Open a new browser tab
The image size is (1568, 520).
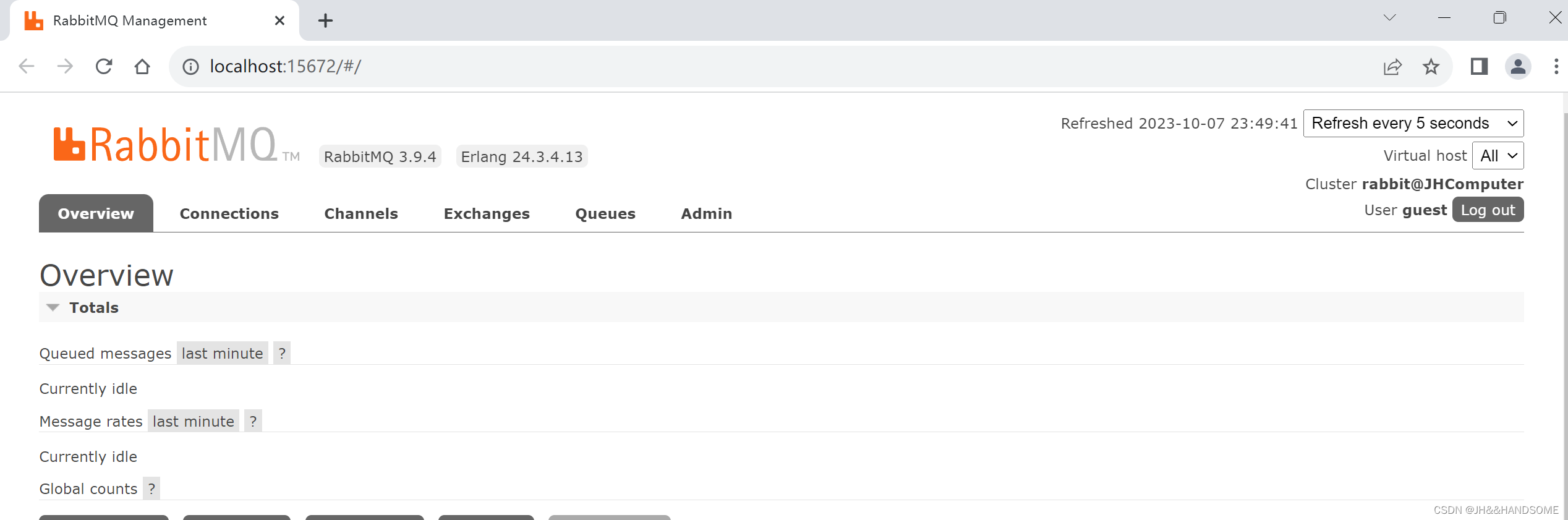325,21
